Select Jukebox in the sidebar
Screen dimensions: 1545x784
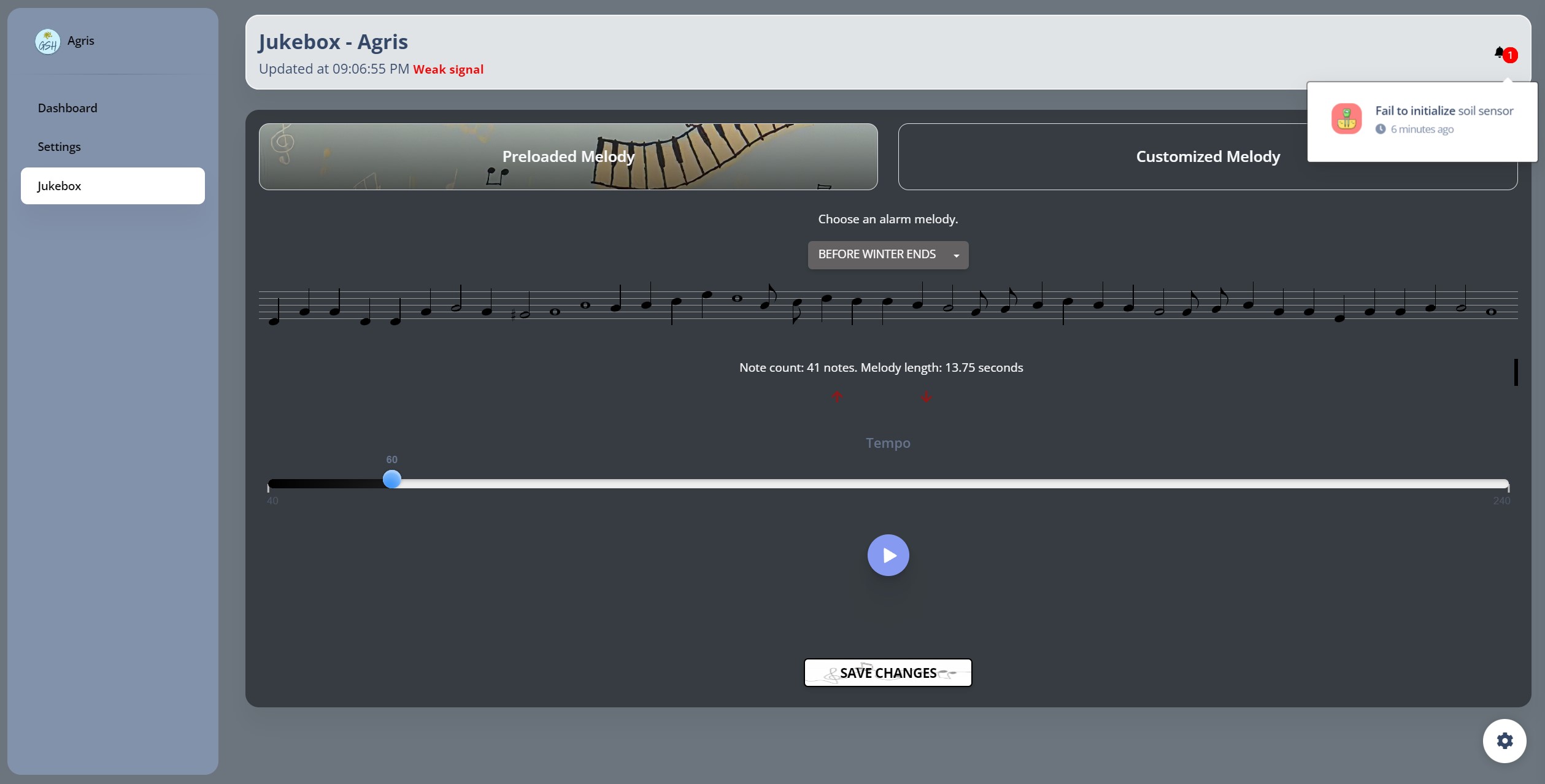point(113,186)
